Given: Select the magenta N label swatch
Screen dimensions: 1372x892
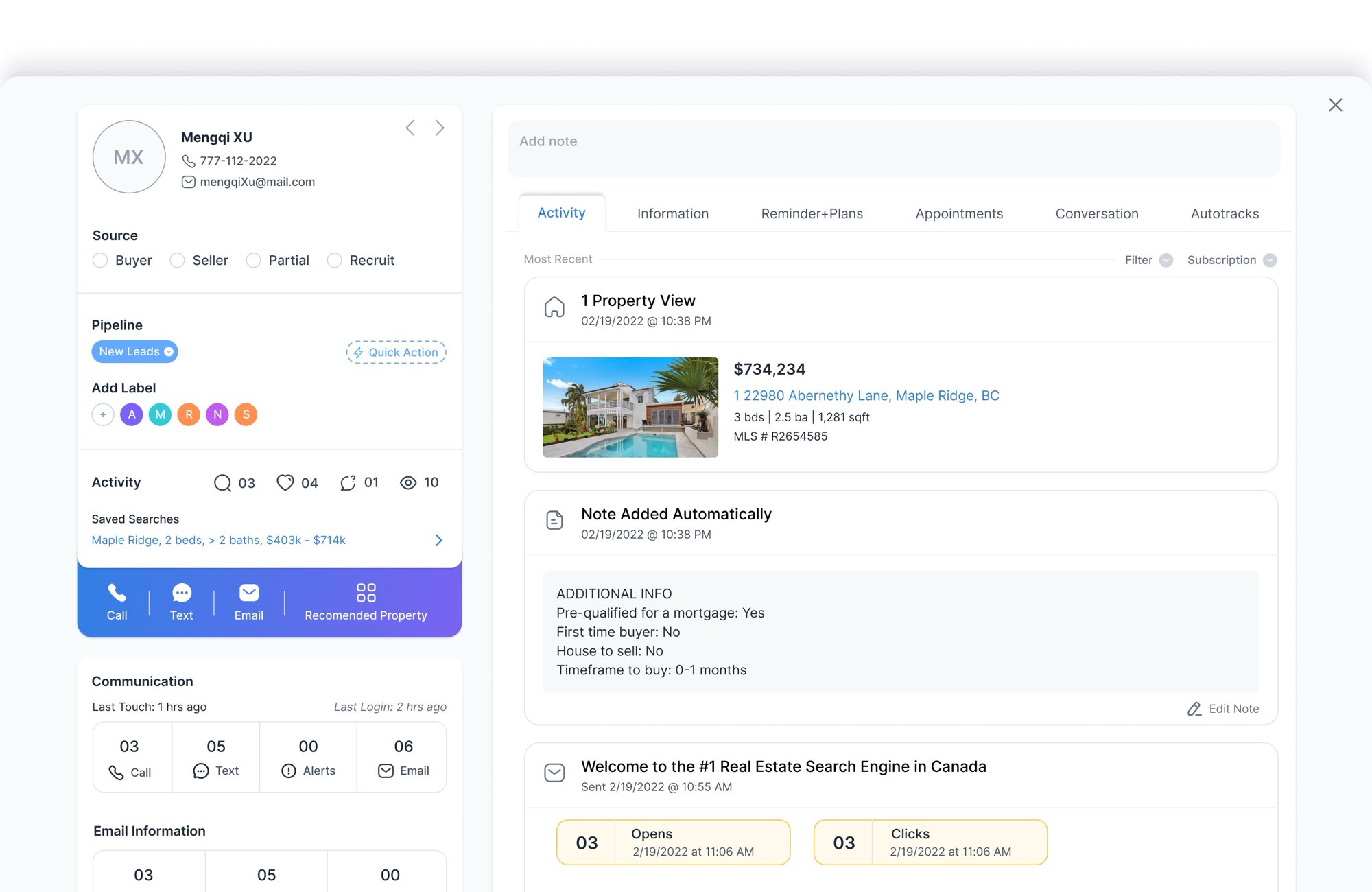Looking at the screenshot, I should click(217, 414).
